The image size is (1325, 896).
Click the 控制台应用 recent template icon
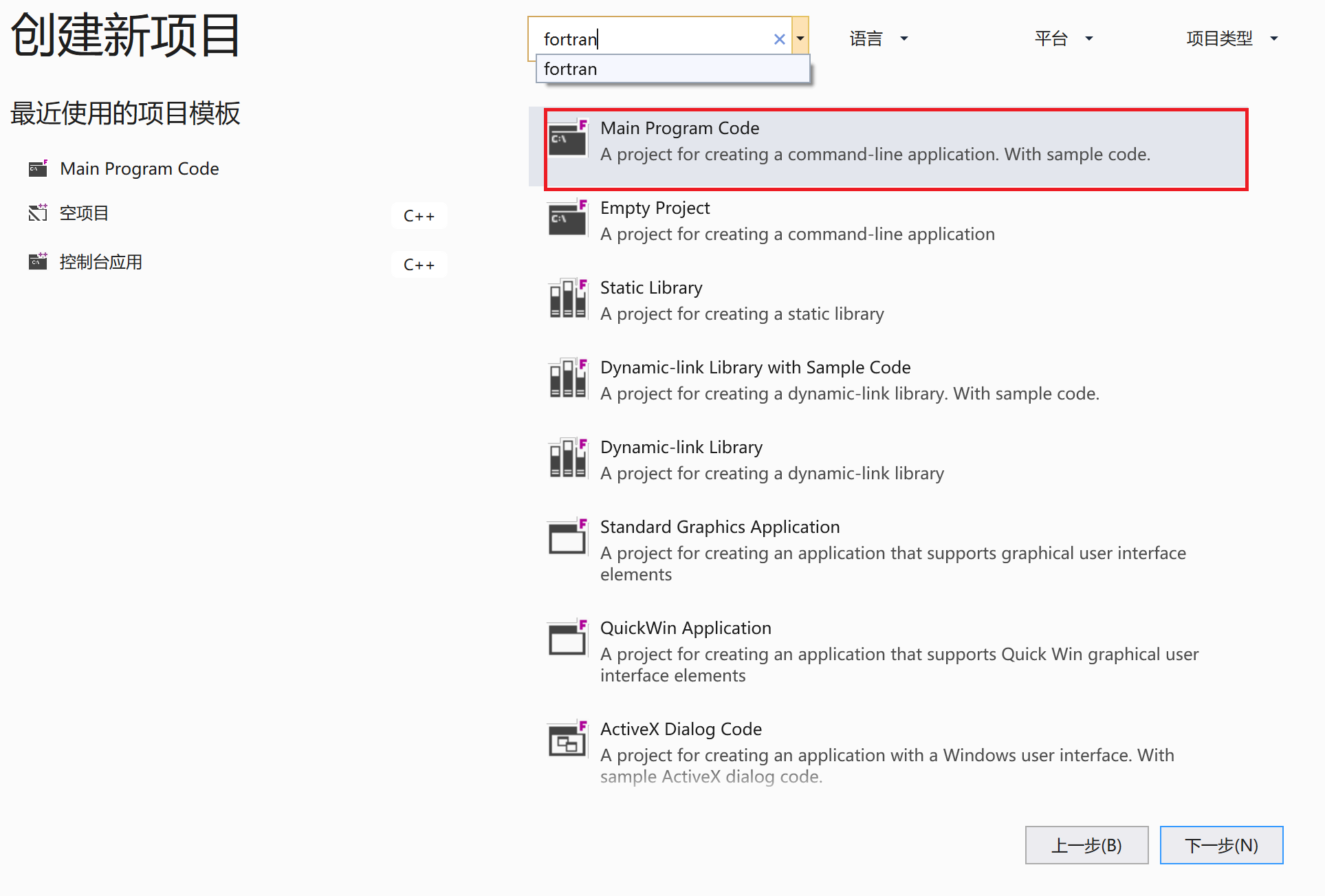tap(38, 261)
